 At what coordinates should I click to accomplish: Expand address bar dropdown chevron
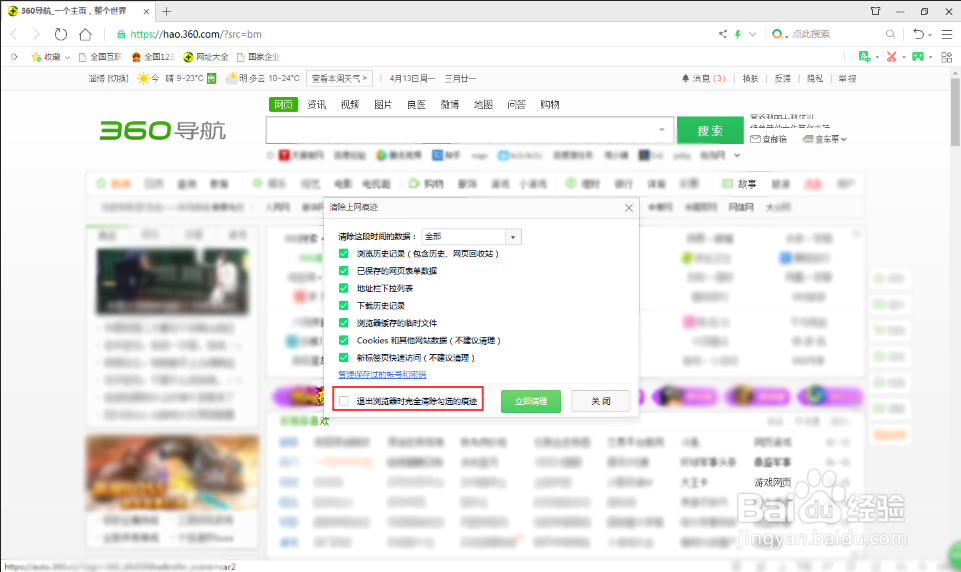coord(753,34)
